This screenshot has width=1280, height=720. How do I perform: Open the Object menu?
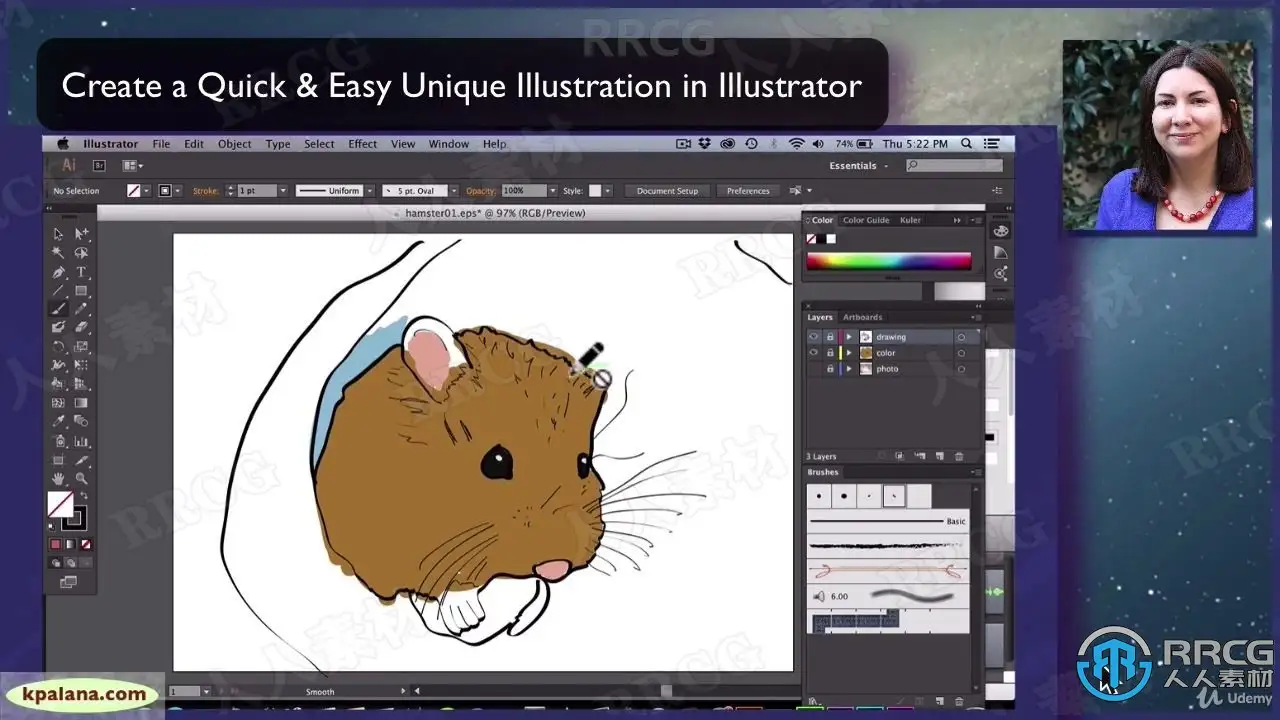(235, 144)
